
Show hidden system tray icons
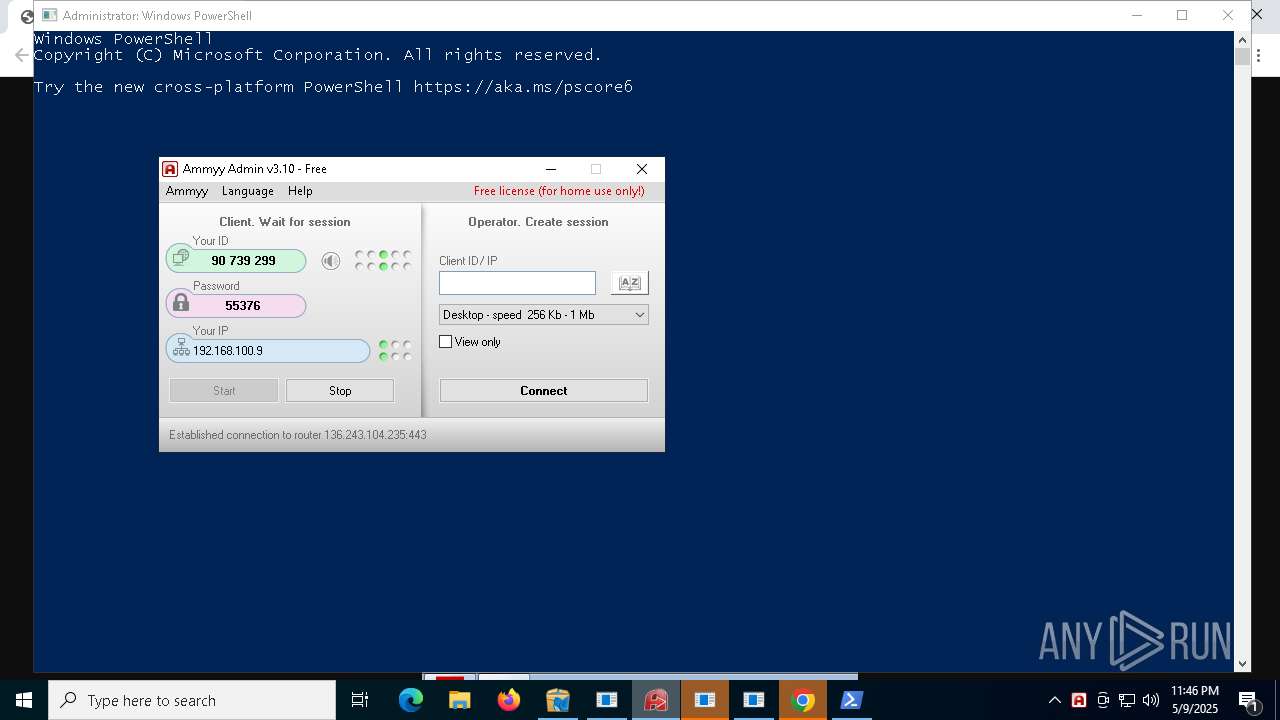pyautogui.click(x=1054, y=700)
